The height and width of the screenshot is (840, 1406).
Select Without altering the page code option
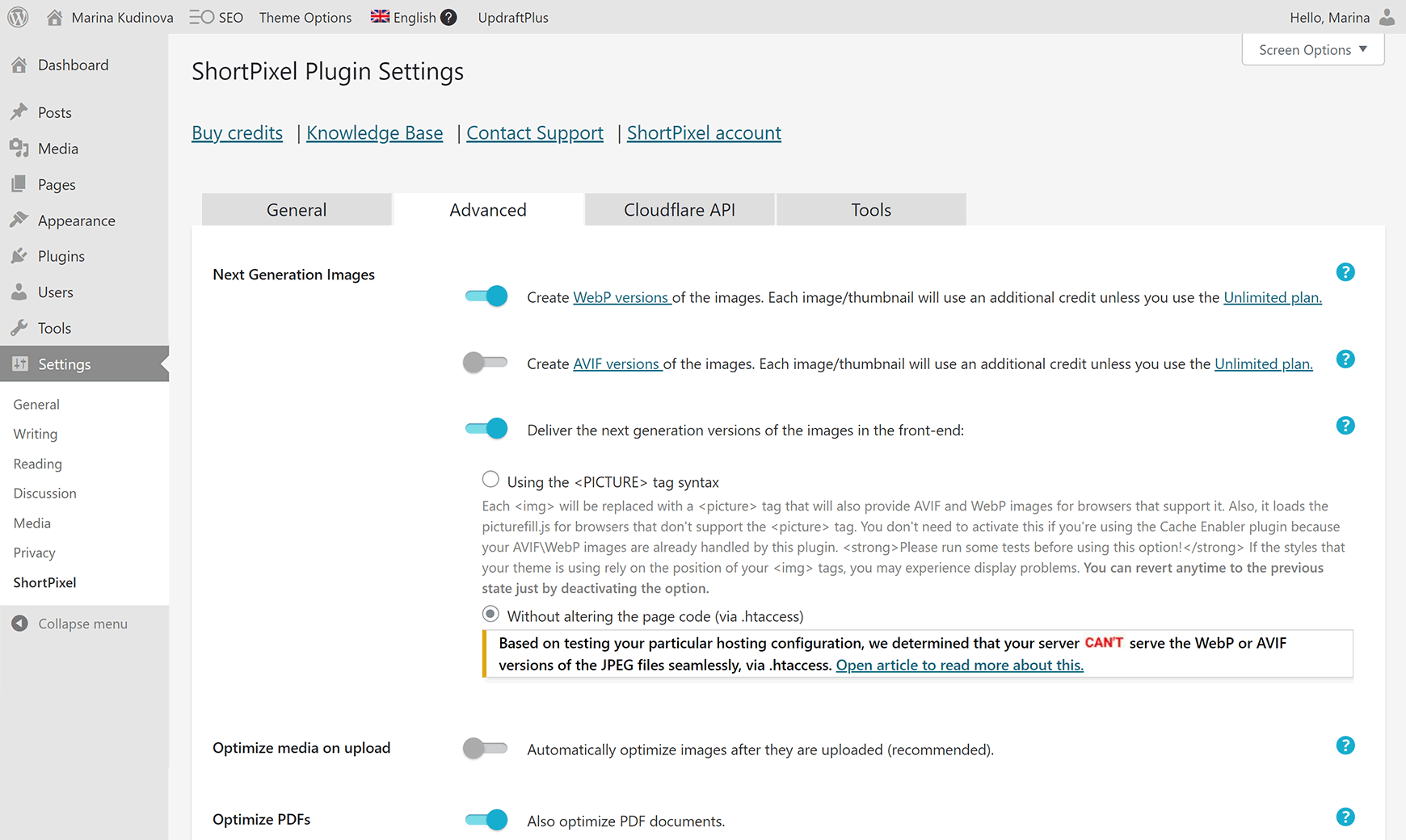tap(490, 614)
